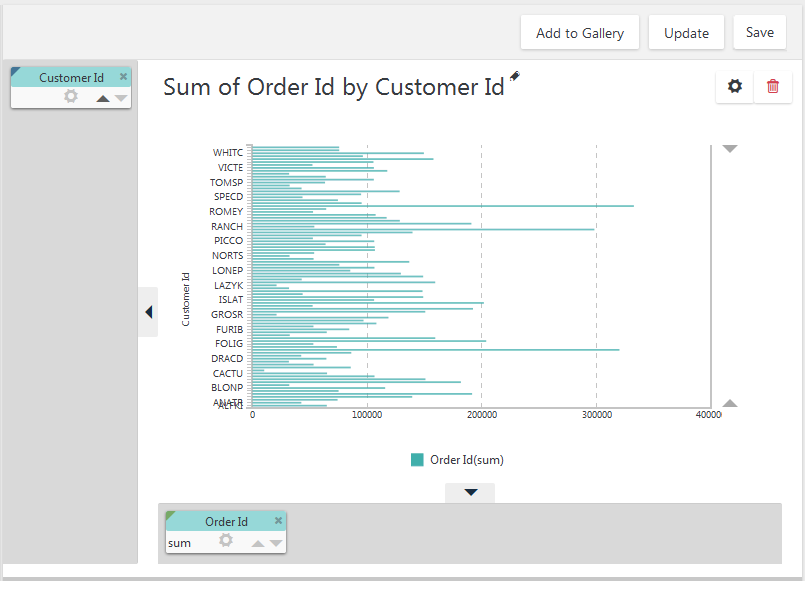
Task: Sort Order Id descending with down arrow
Action: [276, 543]
